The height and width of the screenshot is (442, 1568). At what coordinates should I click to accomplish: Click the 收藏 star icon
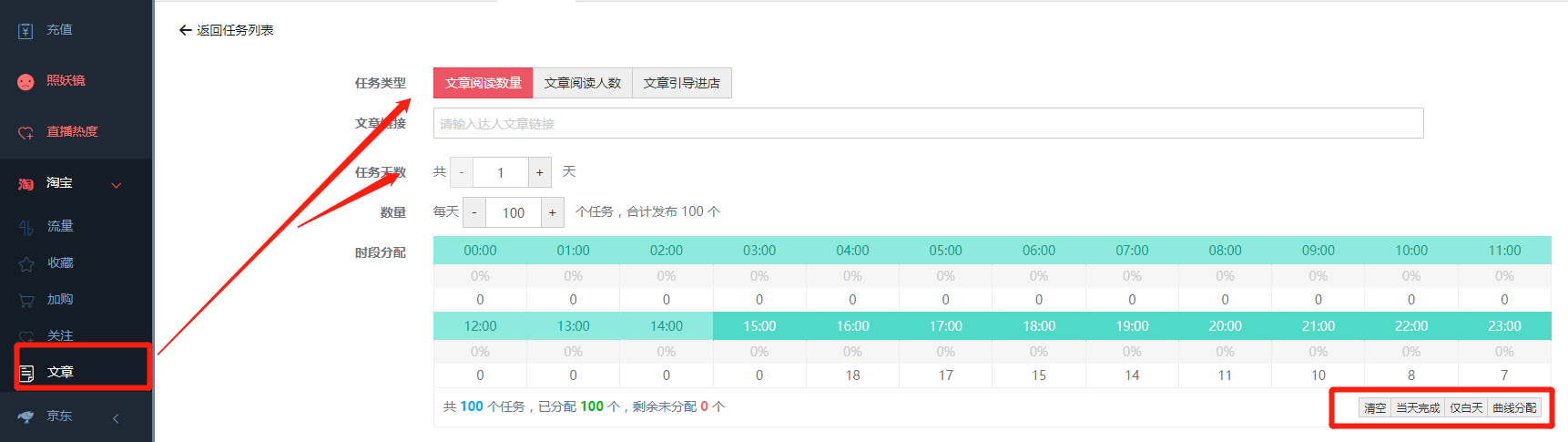click(x=26, y=263)
